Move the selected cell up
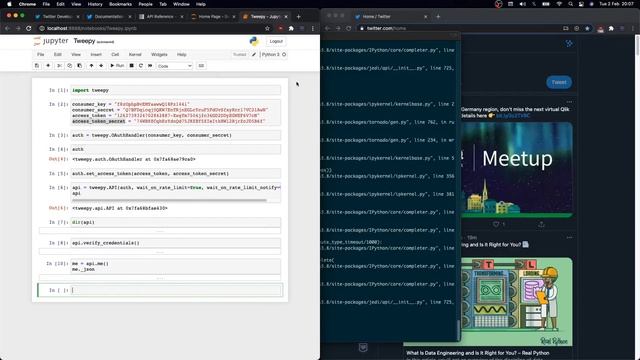640x360 pixels. (x=91, y=66)
